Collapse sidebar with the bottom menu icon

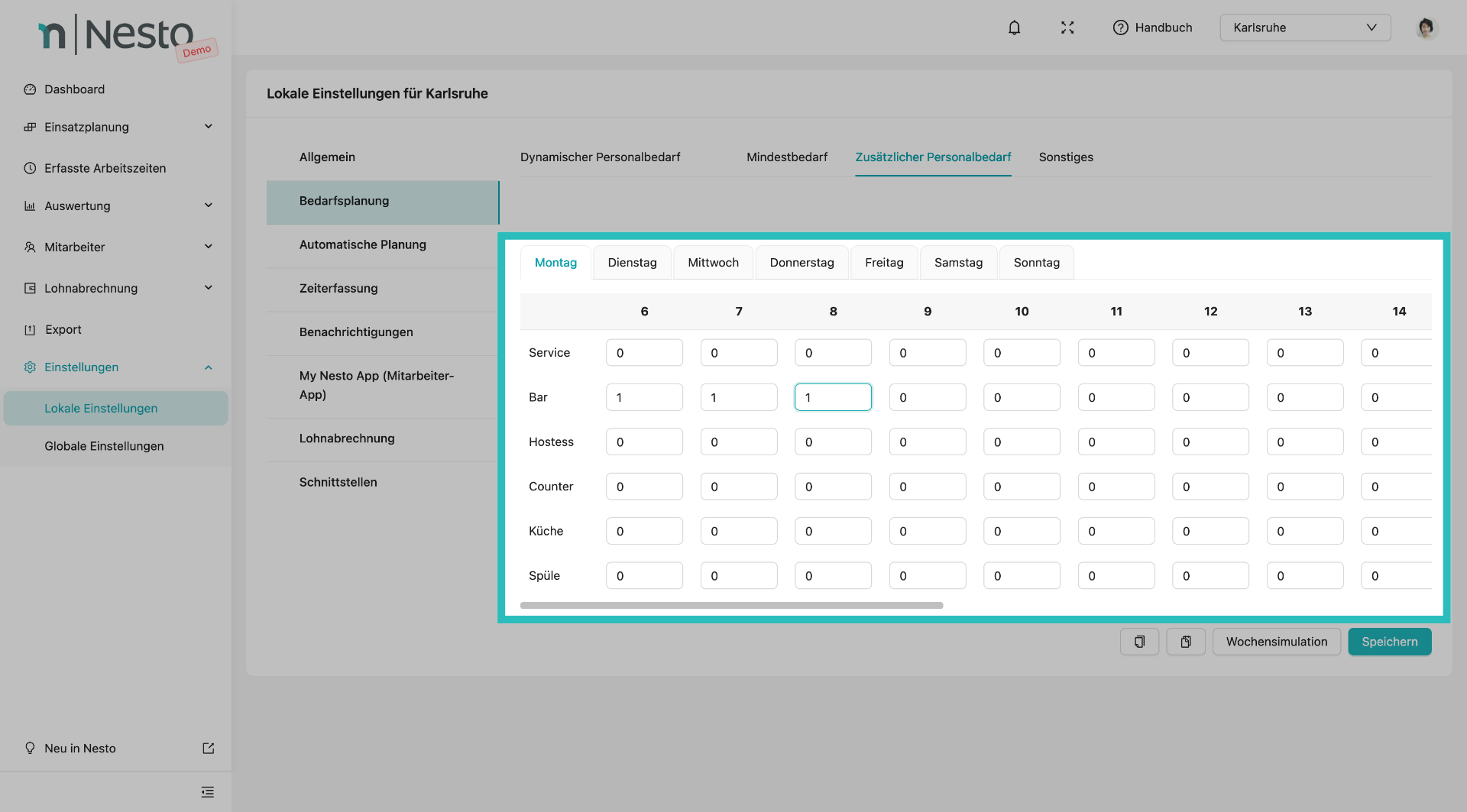[207, 792]
